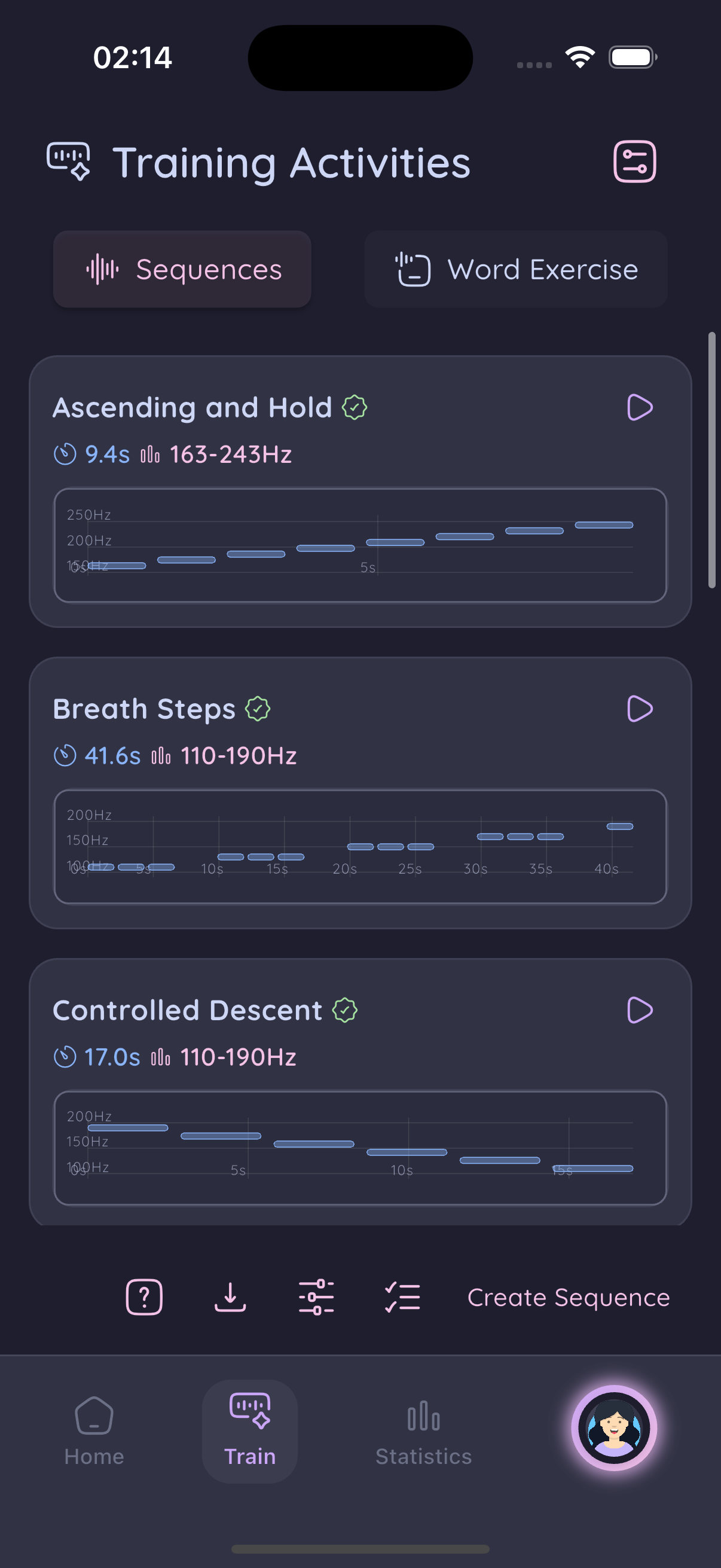
Task: Tap the verified badge on Ascending and Hold
Action: coord(354,407)
